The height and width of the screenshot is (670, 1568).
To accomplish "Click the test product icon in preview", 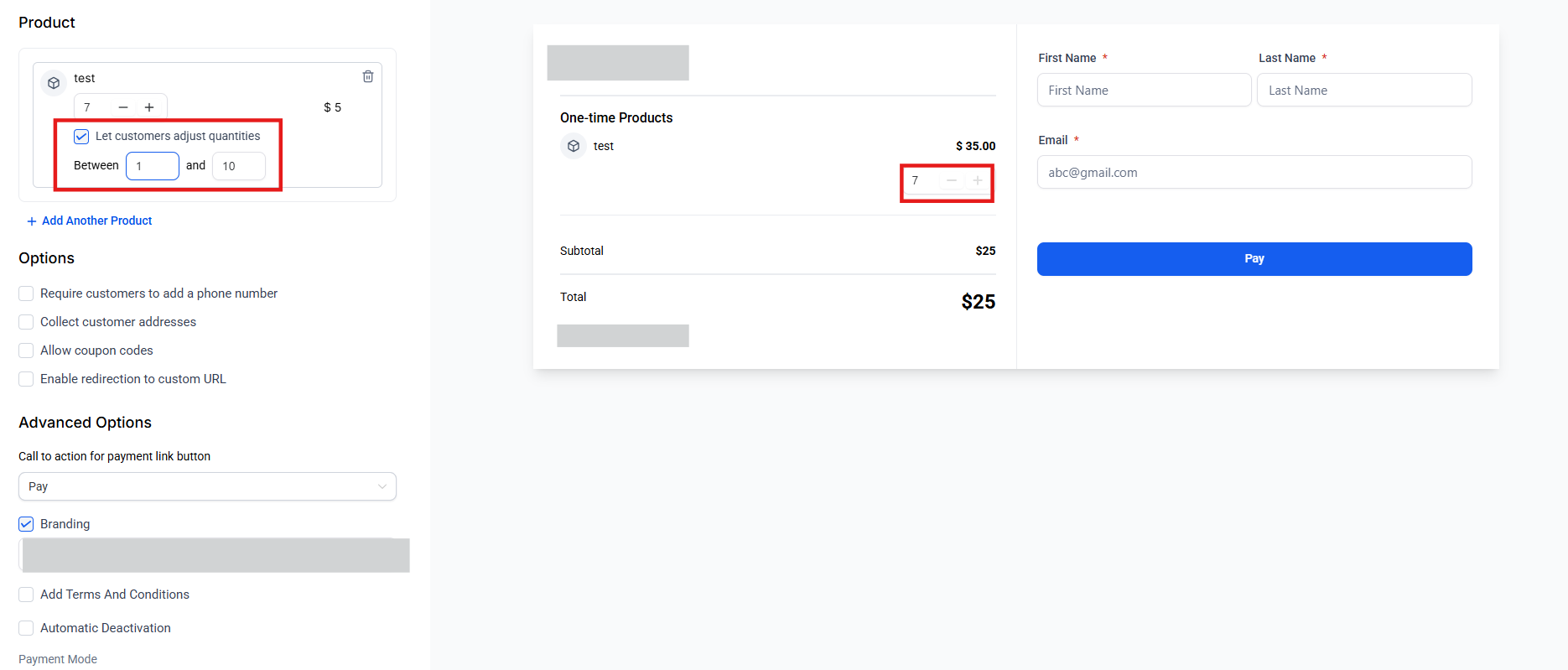I will (574, 146).
